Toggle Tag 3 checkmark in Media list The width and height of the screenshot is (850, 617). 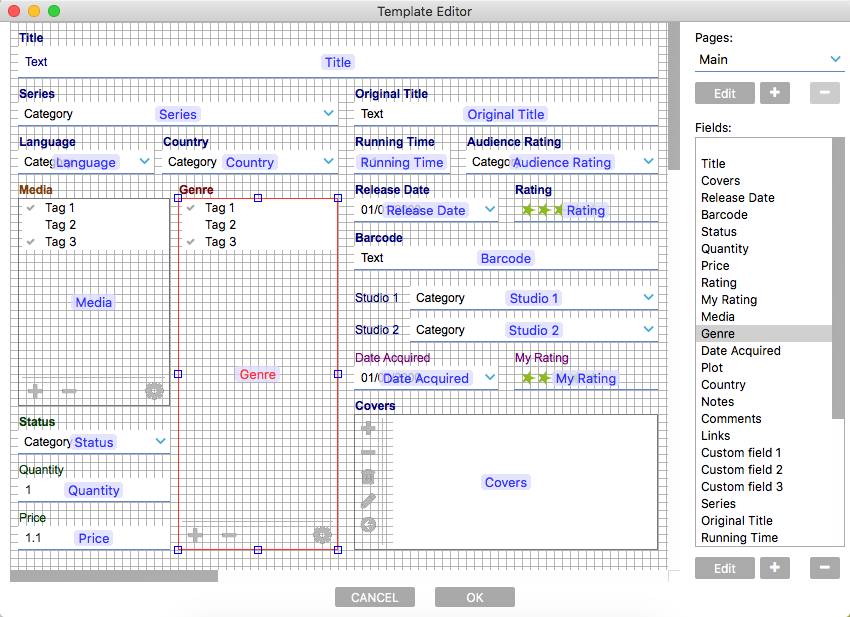click(x=31, y=242)
